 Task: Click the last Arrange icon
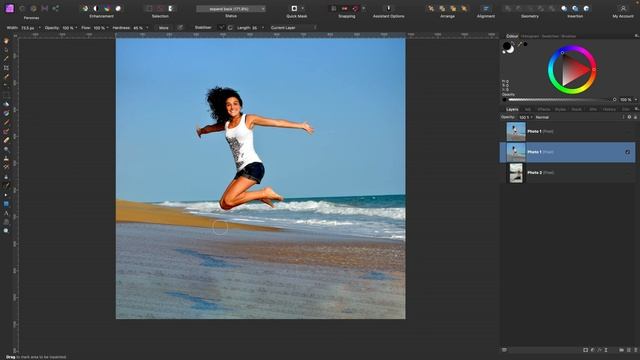(x=464, y=8)
